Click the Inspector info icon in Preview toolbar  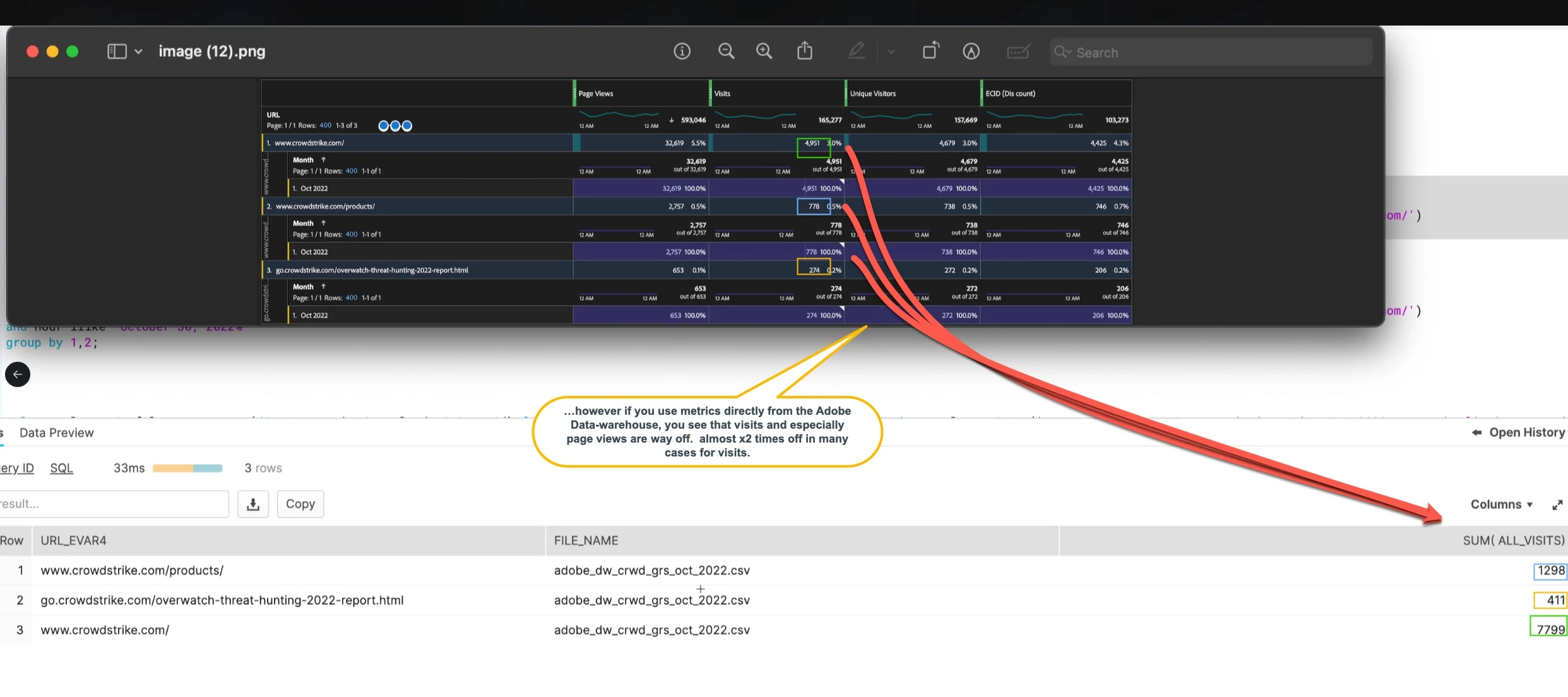pyautogui.click(x=682, y=51)
